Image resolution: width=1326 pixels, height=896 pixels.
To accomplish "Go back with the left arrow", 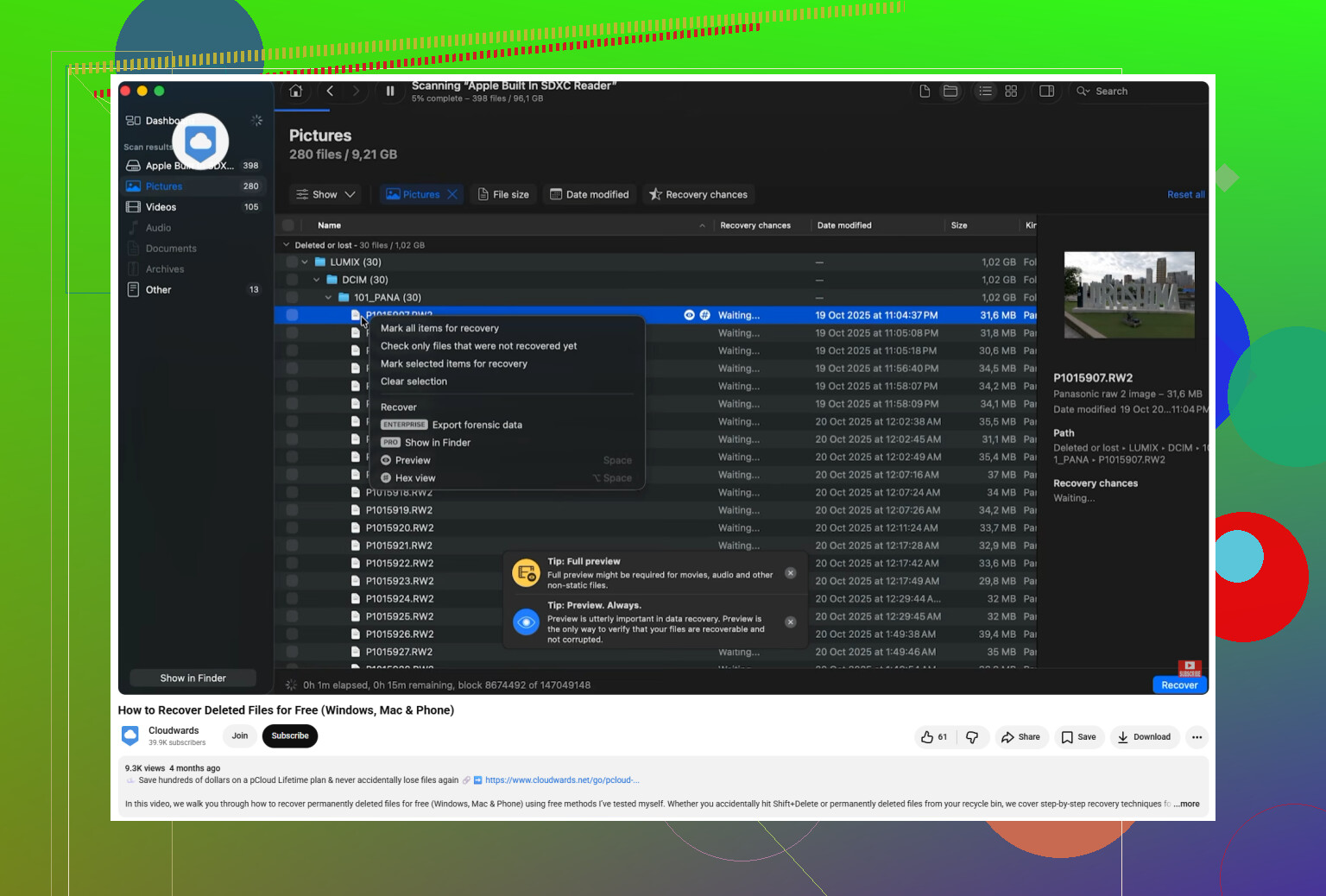I will 330,91.
